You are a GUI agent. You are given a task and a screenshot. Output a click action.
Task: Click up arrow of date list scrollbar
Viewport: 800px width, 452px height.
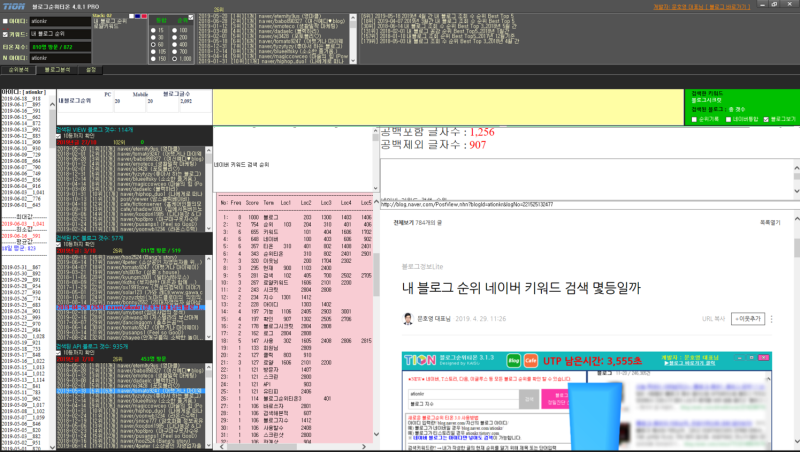(x=53, y=105)
